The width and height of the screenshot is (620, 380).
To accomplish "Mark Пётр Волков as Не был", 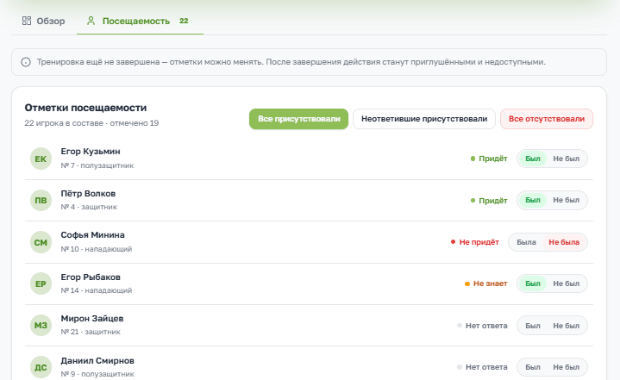I will (566, 200).
